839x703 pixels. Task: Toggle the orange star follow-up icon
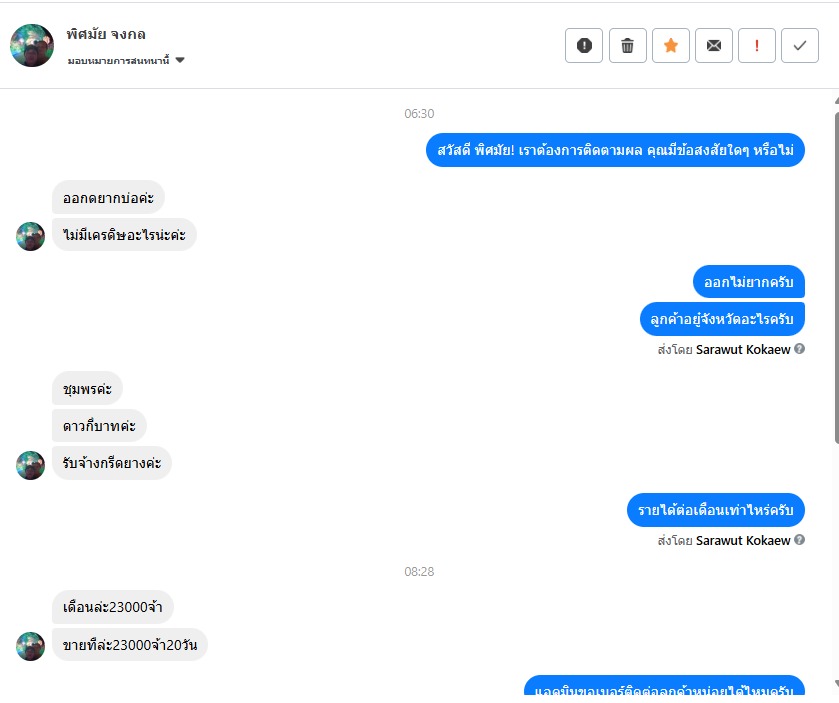(670, 45)
